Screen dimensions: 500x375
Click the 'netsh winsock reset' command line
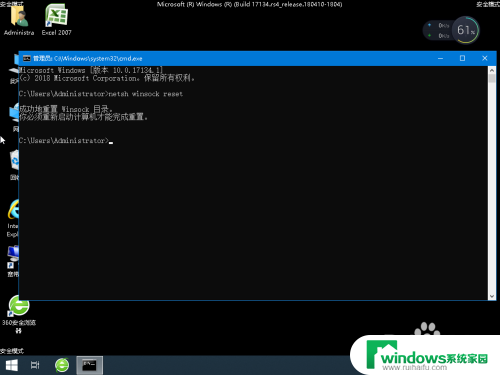(x=101, y=94)
